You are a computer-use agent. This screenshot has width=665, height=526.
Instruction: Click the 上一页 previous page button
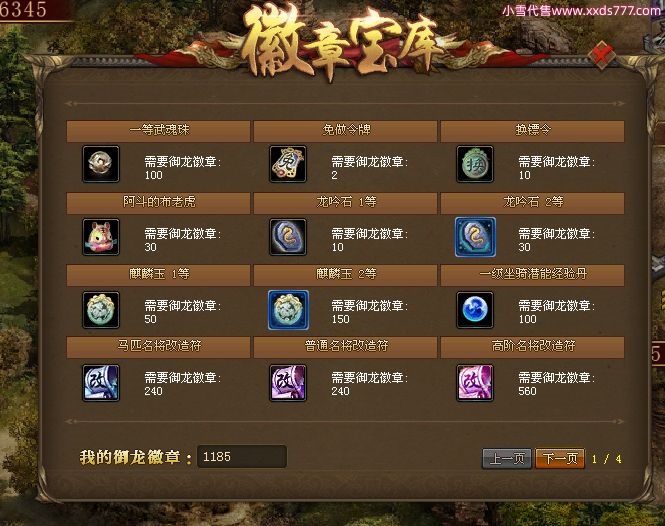click(507, 458)
